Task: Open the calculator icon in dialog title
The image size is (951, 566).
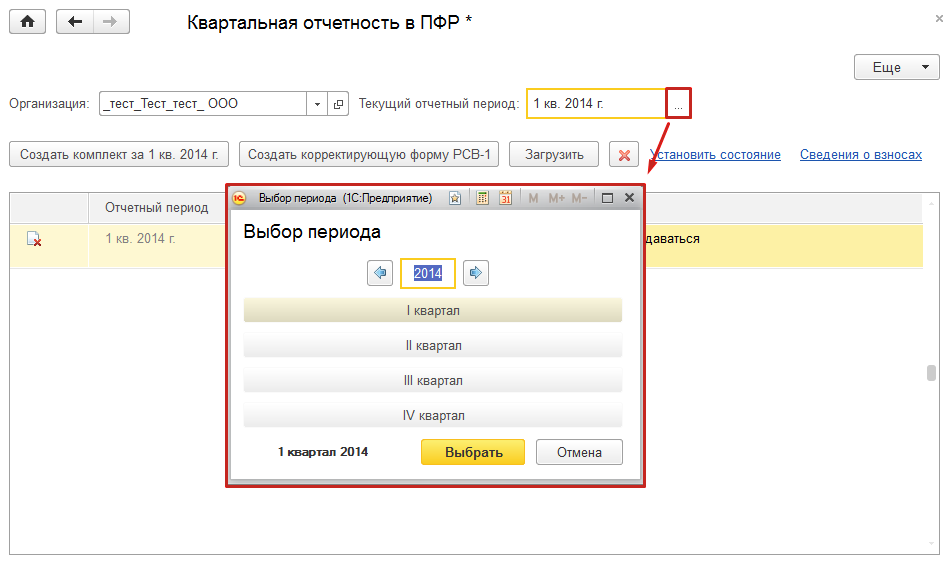Action: point(482,198)
